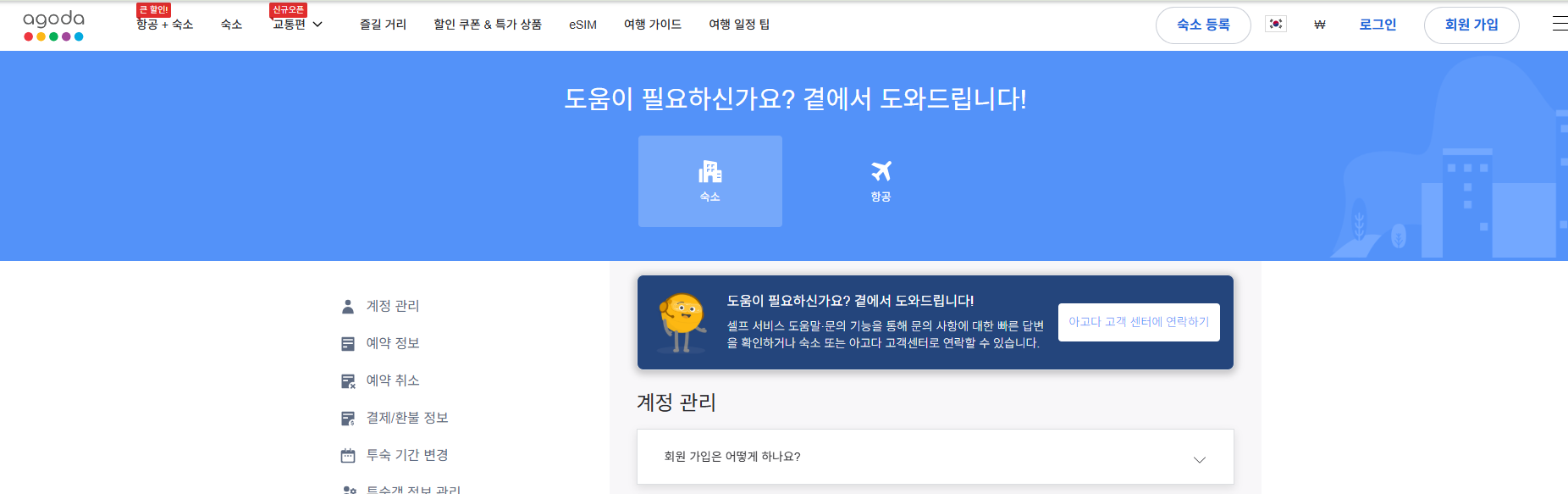Open the 여행 가이드 menu item
This screenshot has width=1568, height=494.
point(653,25)
